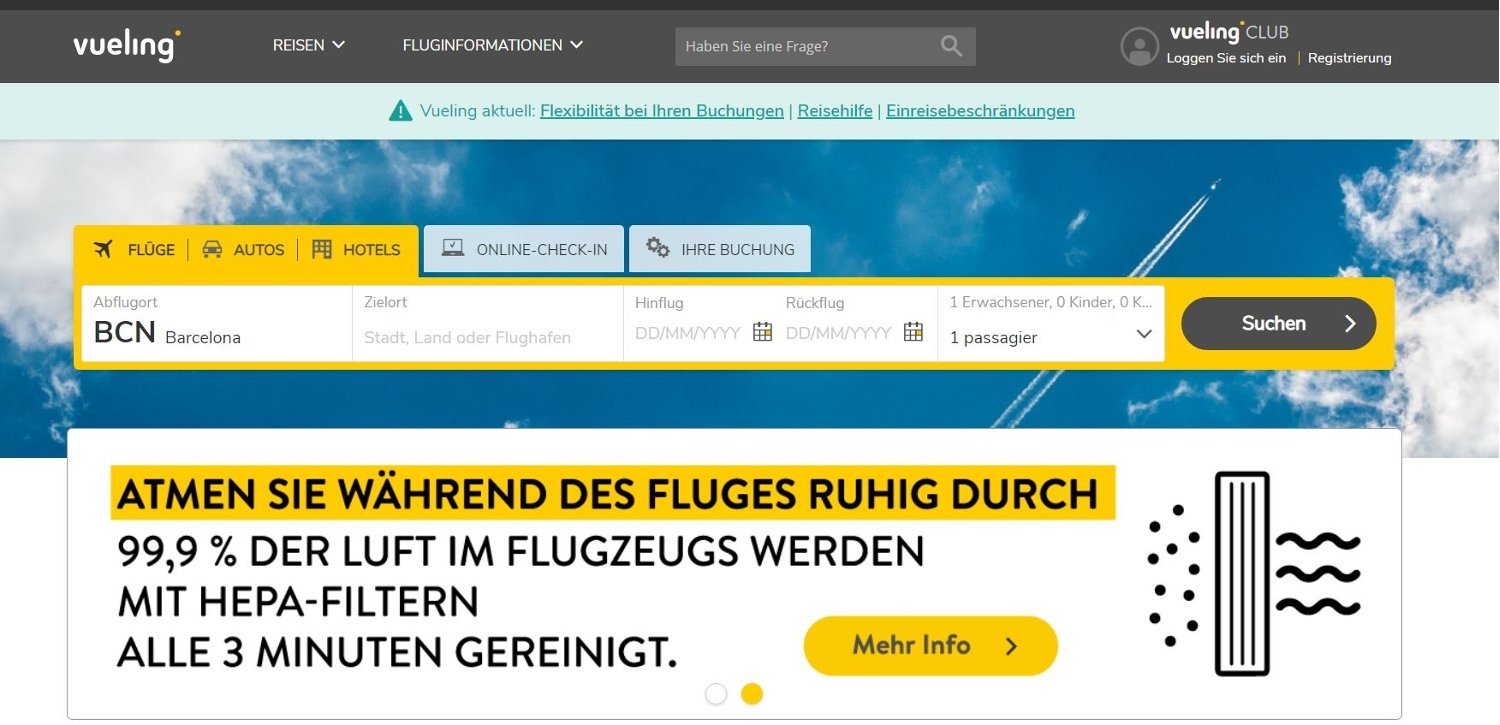Screen dimensions: 1500x725
Task: Click the Hinflug date field
Action: 688,333
